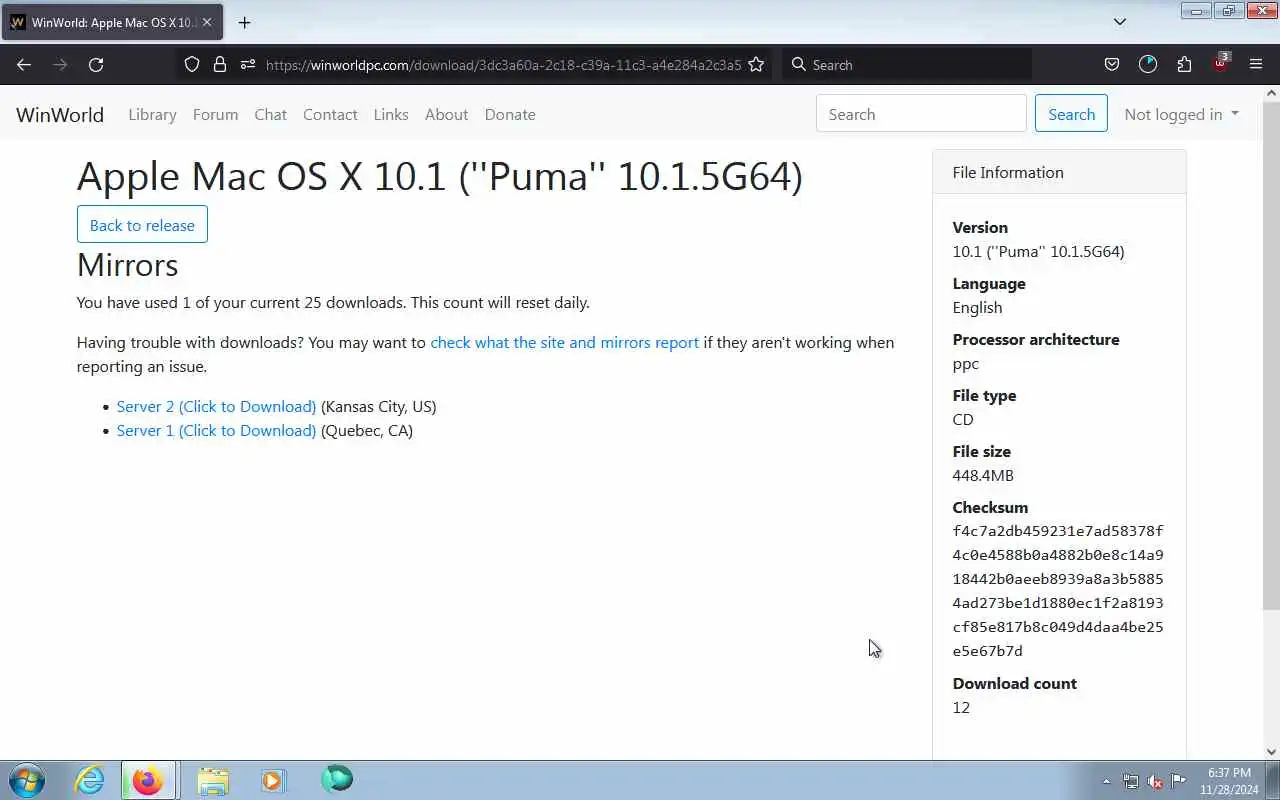Open the muted volume tray icon
1280x800 pixels.
[x=1154, y=781]
